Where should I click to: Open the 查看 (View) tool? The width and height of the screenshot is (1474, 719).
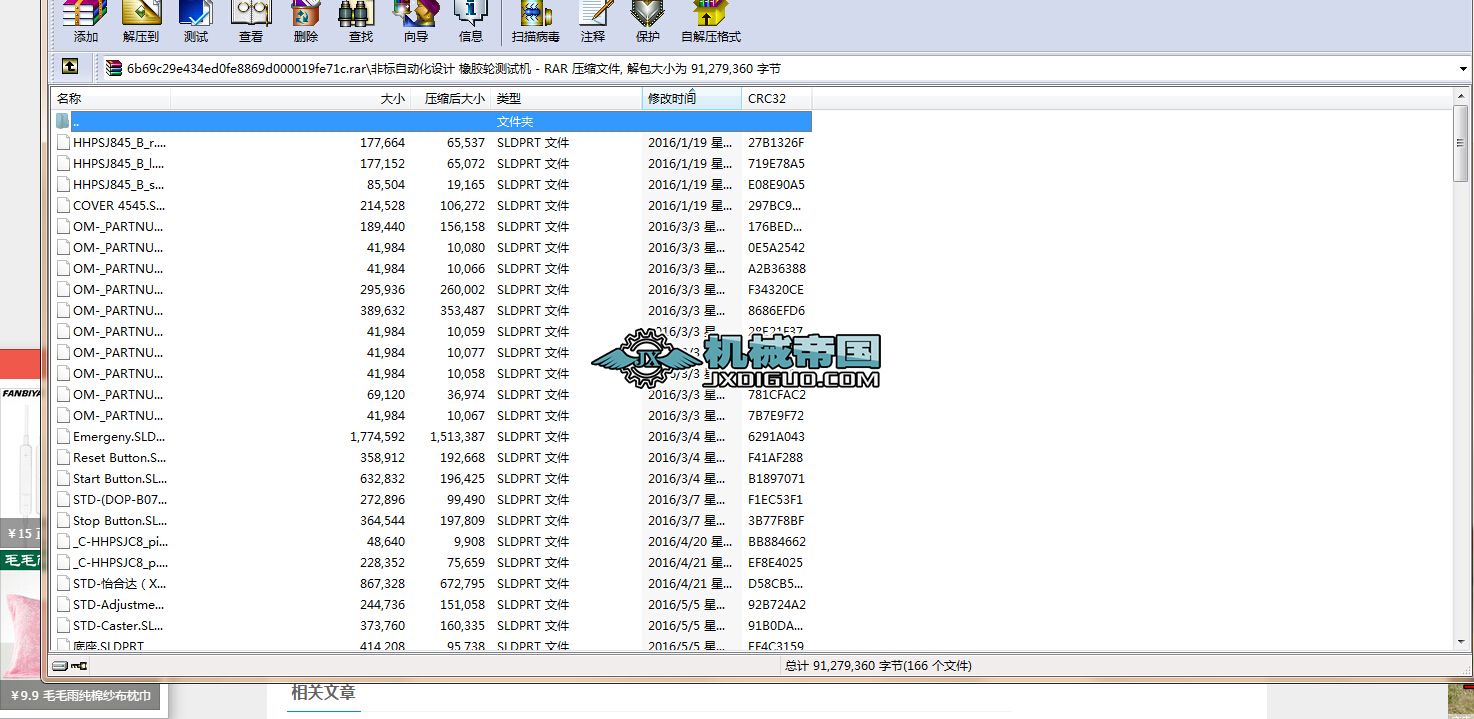(251, 20)
